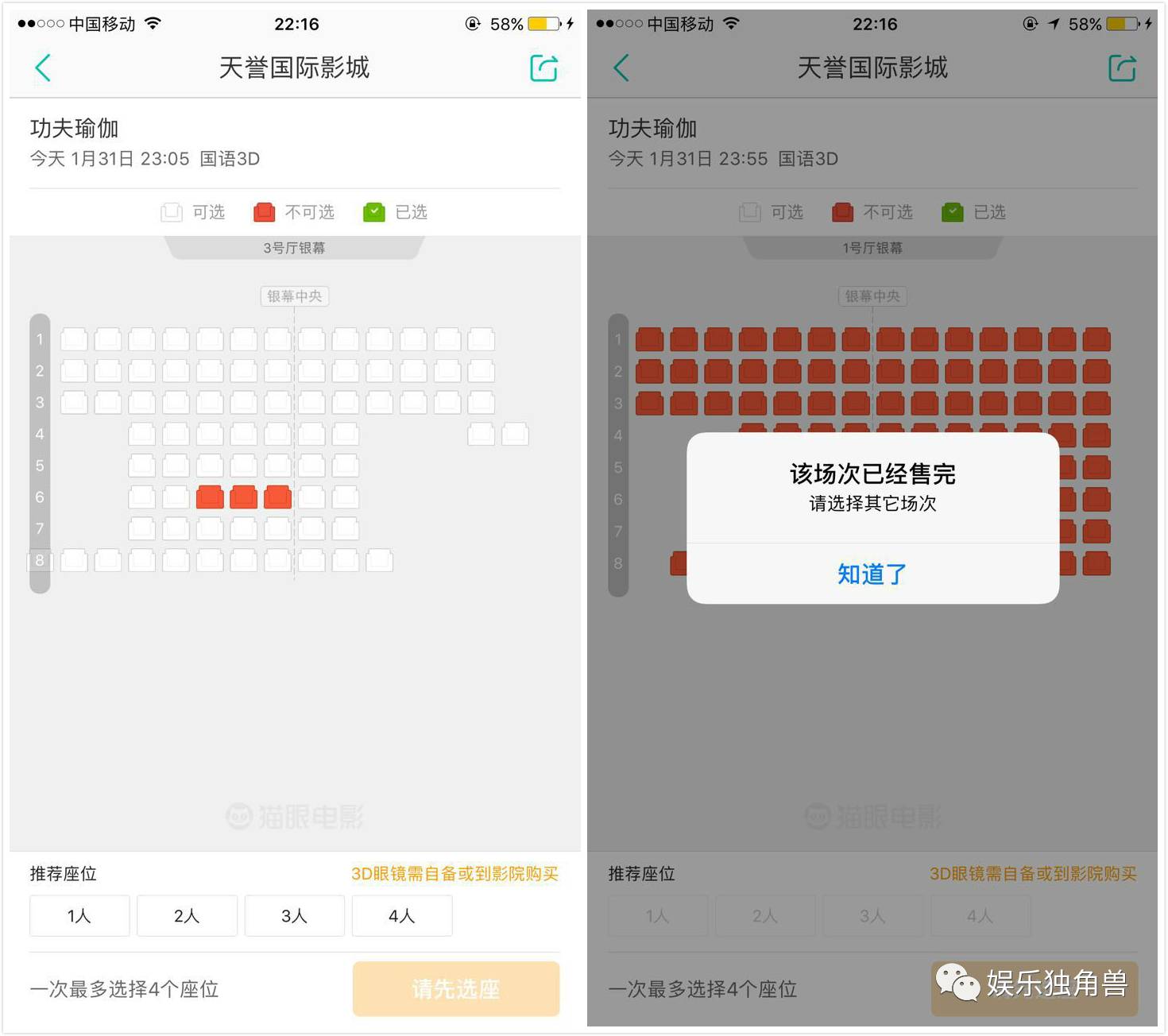1168x1036 pixels.
Task: Tap 银幕中央 label on left seat map
Action: click(x=295, y=296)
